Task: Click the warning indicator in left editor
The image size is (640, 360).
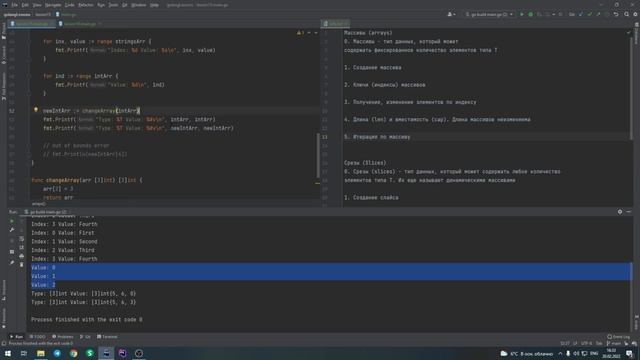Action: [x=300, y=33]
